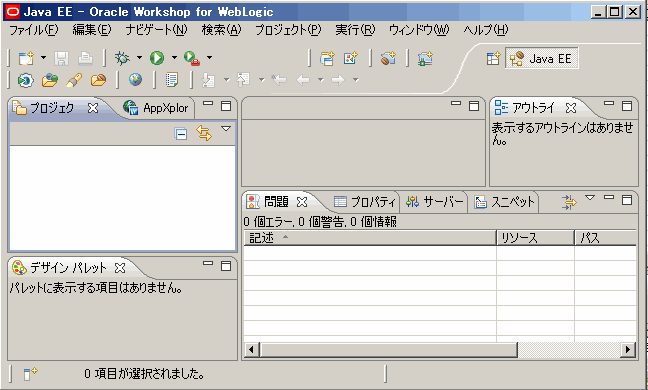Click the Save disk icon
This screenshot has width=648, height=390.
point(61,58)
